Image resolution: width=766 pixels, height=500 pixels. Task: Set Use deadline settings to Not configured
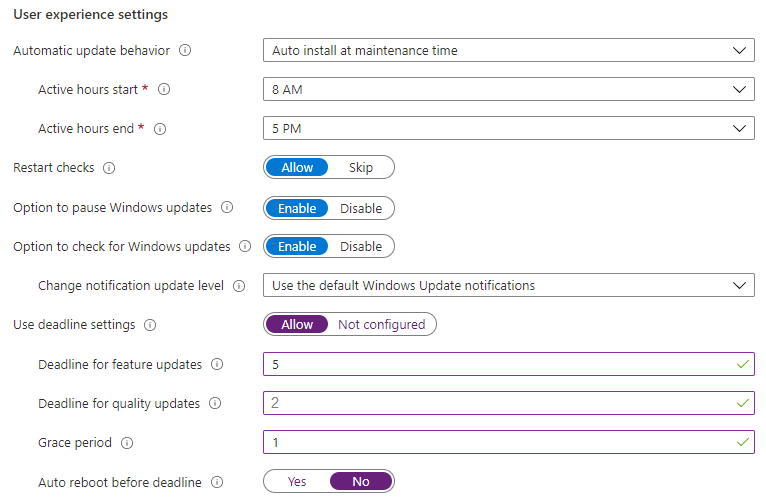381,325
